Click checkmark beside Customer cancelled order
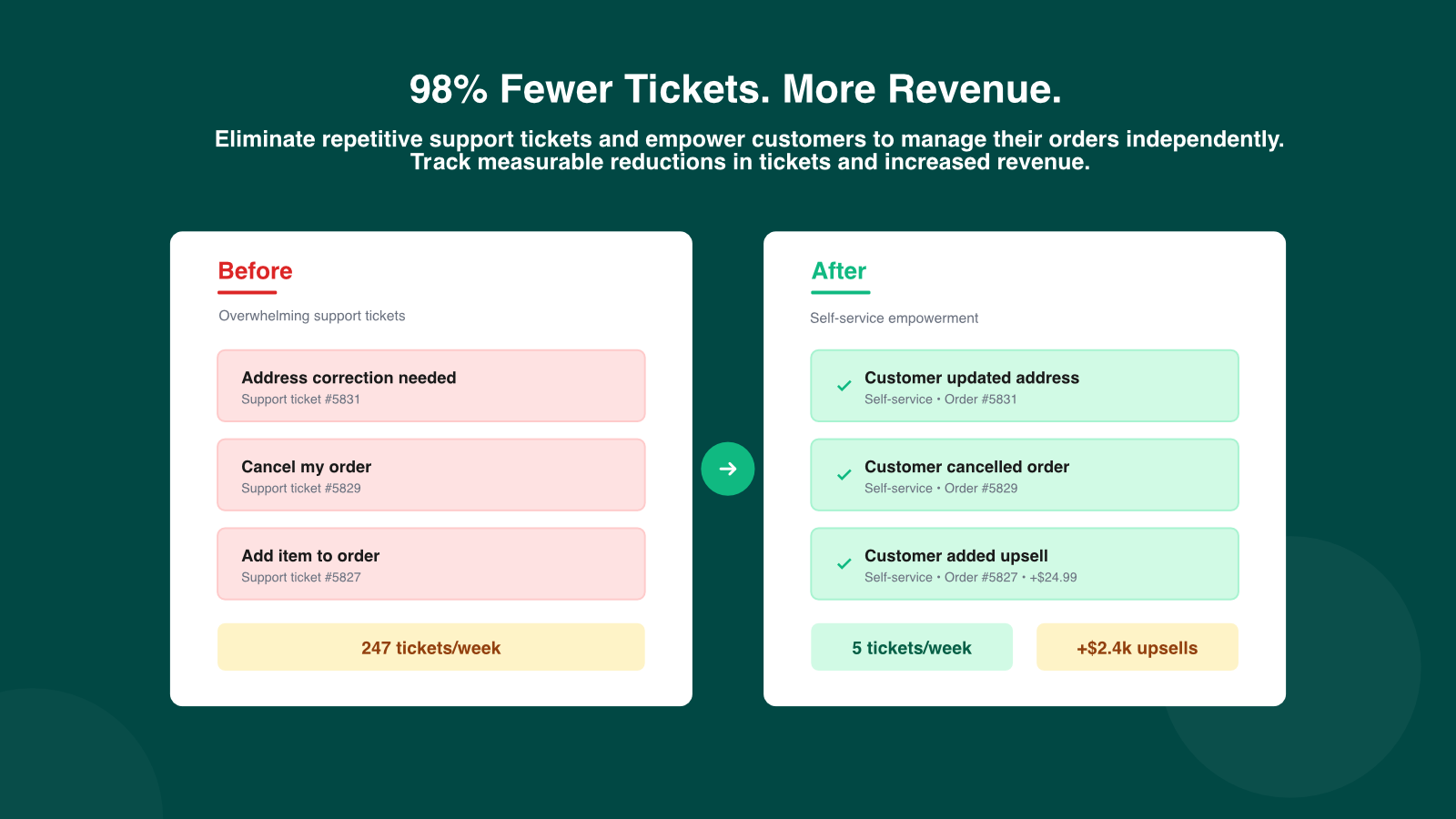Image resolution: width=1456 pixels, height=819 pixels. click(844, 475)
